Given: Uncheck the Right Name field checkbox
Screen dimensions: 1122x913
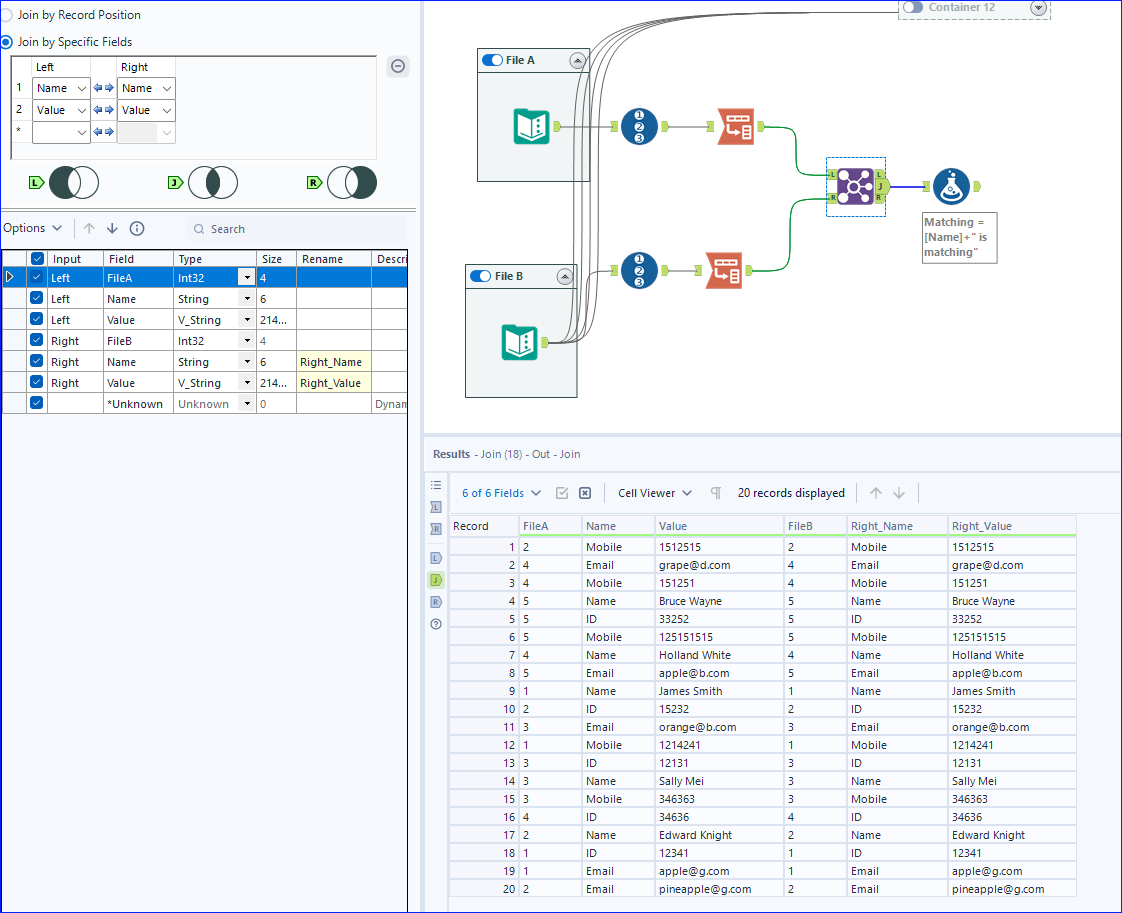Looking at the screenshot, I should tap(37, 361).
